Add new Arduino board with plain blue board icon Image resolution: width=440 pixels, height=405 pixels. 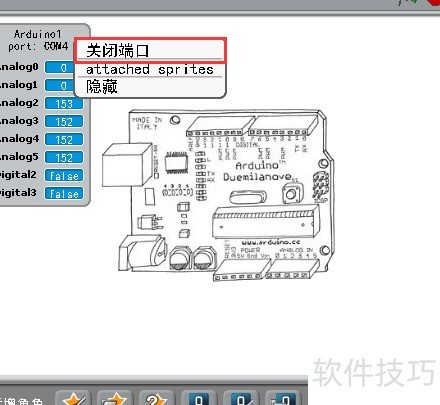pos(198,398)
